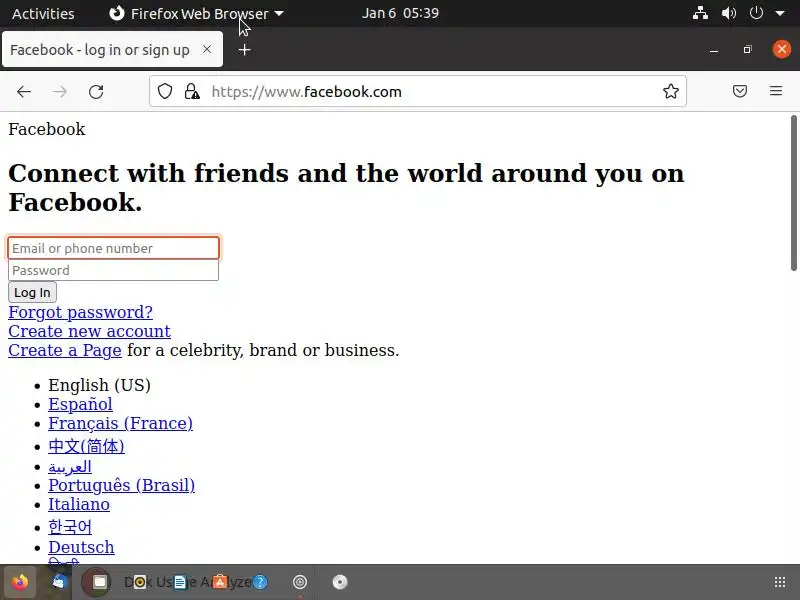Viewport: 800px width, 600px height.
Task: Click the Facebook heading text at top
Action: click(x=47, y=129)
